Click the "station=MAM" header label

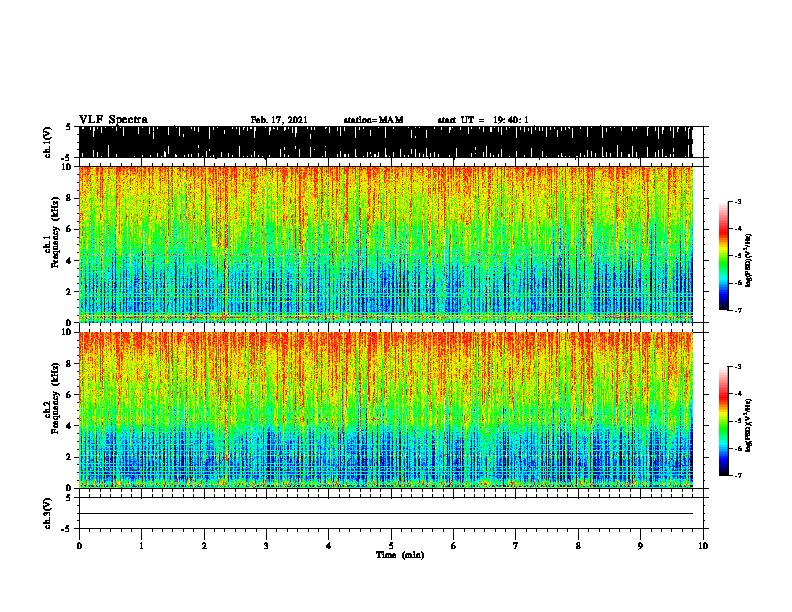(x=373, y=120)
